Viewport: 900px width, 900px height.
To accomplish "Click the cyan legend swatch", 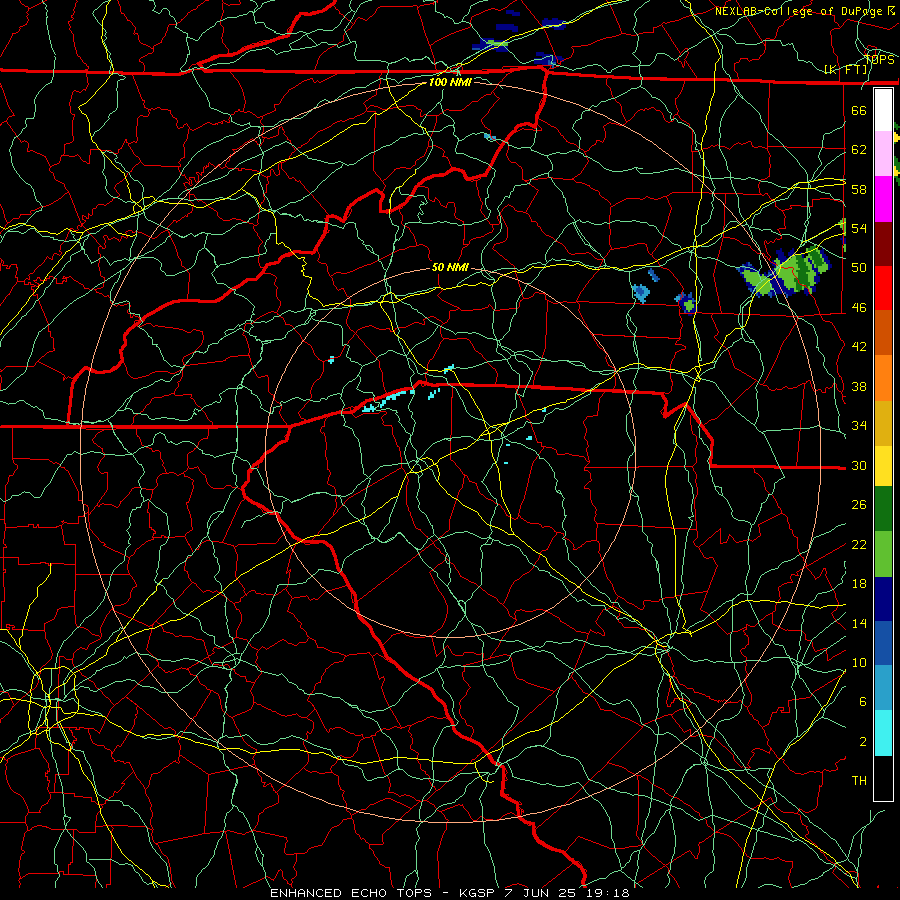I will point(883,733).
